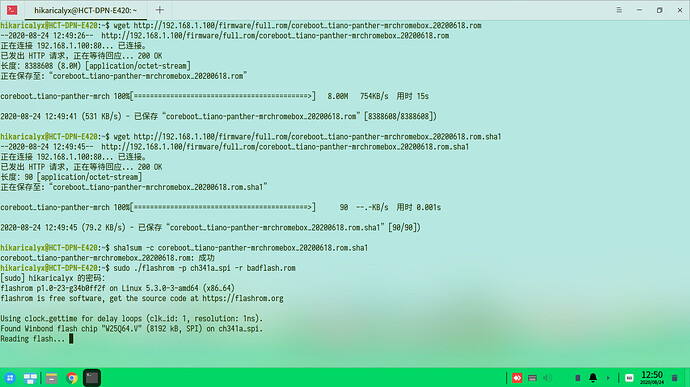The image size is (690, 387).
Task: Click the '2020-08-24 12:49:45 (79.2 KB/s)' saved line
Action: (210, 228)
